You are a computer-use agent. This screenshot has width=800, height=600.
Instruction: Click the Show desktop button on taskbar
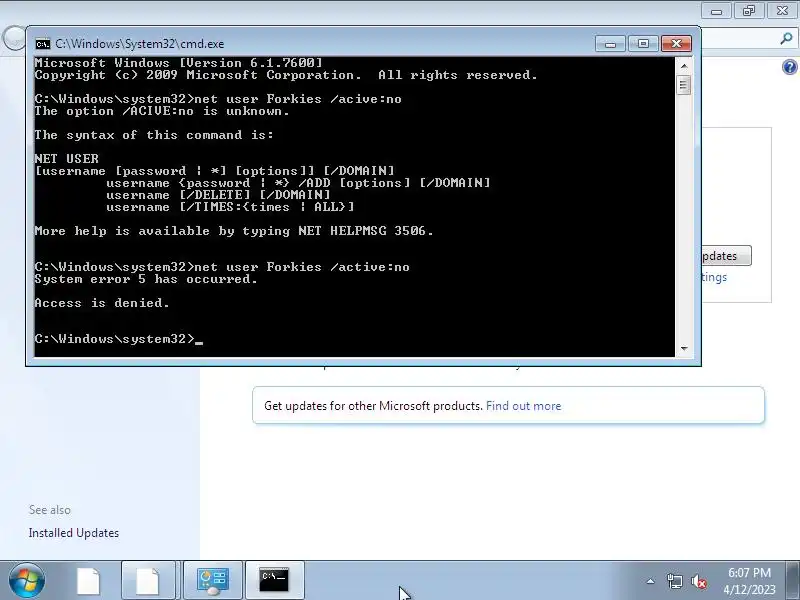point(793,581)
